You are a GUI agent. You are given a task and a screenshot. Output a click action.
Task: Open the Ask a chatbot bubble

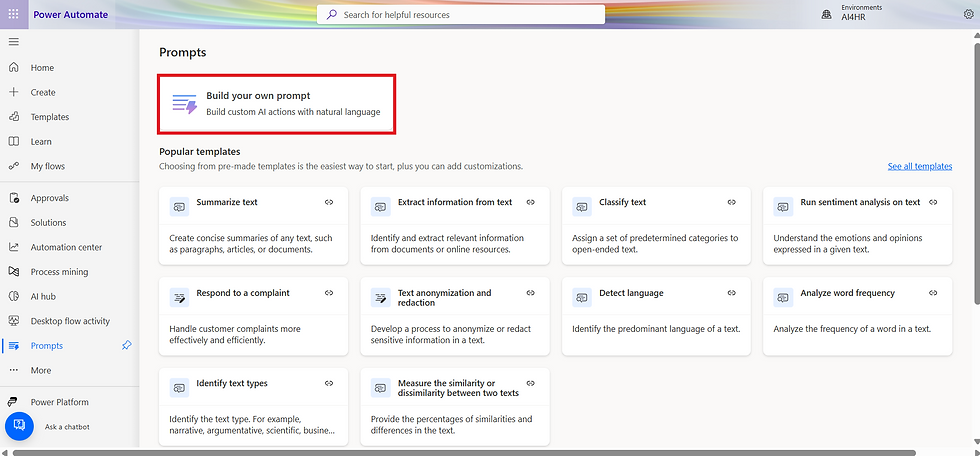pyautogui.click(x=19, y=425)
